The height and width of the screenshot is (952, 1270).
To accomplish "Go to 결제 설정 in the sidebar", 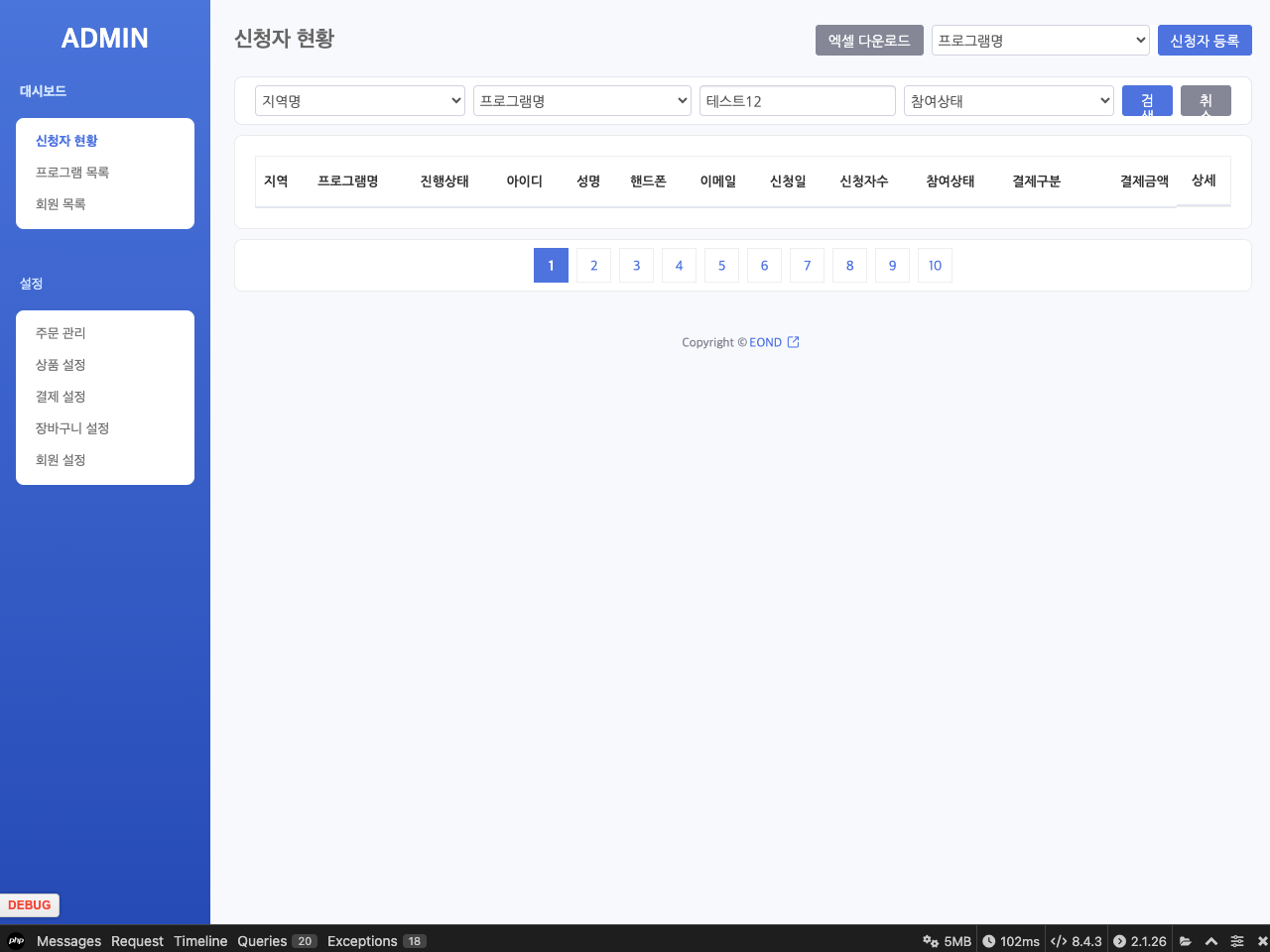I will [x=61, y=397].
